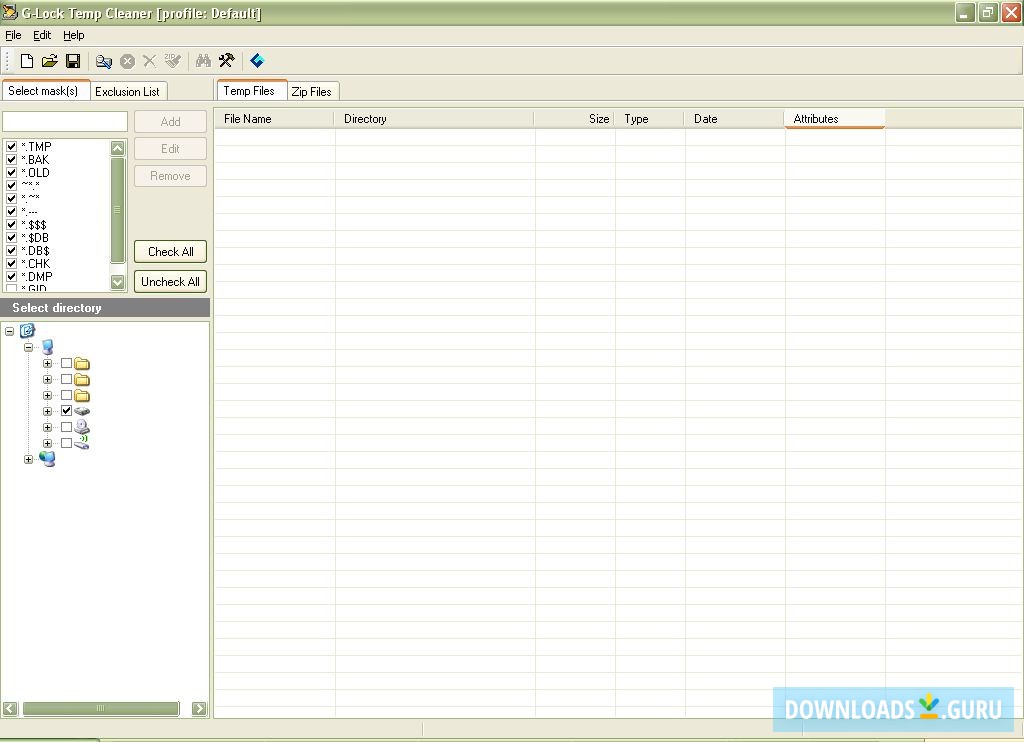The width and height of the screenshot is (1024, 742).
Task: Uncheck the *.TMP mask checkbox
Action: point(12,147)
